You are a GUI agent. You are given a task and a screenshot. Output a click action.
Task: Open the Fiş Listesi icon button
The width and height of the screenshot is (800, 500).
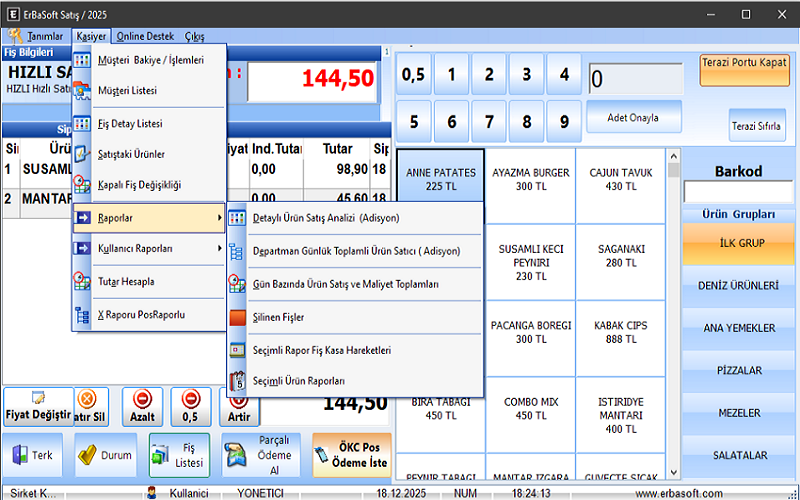pos(179,456)
